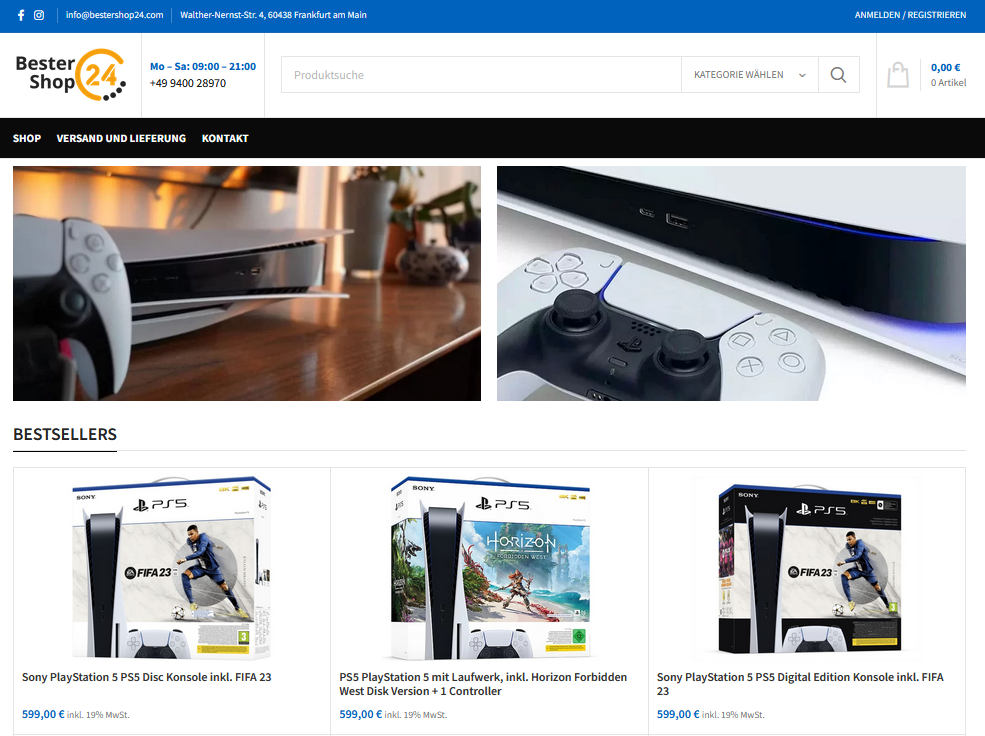Expand the Kategorie wählen dropdown

pyautogui.click(x=749, y=75)
